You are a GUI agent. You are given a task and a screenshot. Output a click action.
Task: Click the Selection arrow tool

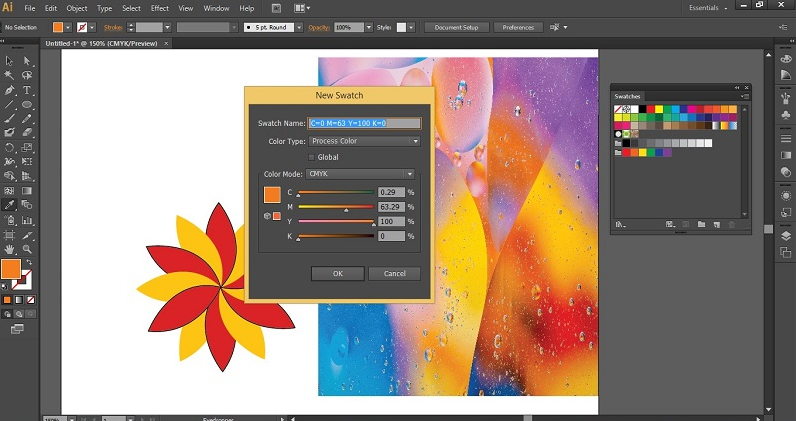(x=9, y=61)
